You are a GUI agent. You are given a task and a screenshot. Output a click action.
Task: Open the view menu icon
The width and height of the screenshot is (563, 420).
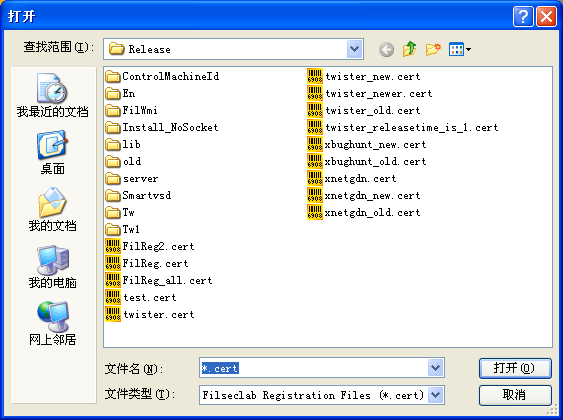click(460, 49)
